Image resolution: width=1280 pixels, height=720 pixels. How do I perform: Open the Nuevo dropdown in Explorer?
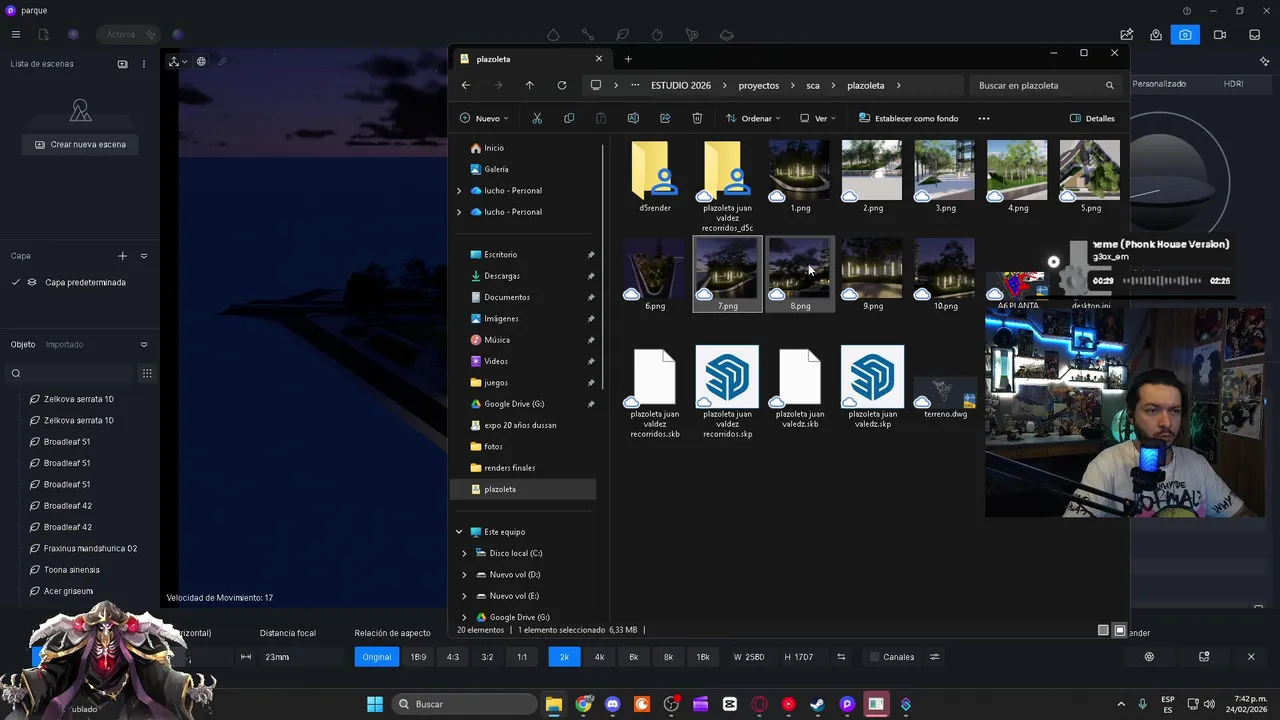click(x=485, y=118)
